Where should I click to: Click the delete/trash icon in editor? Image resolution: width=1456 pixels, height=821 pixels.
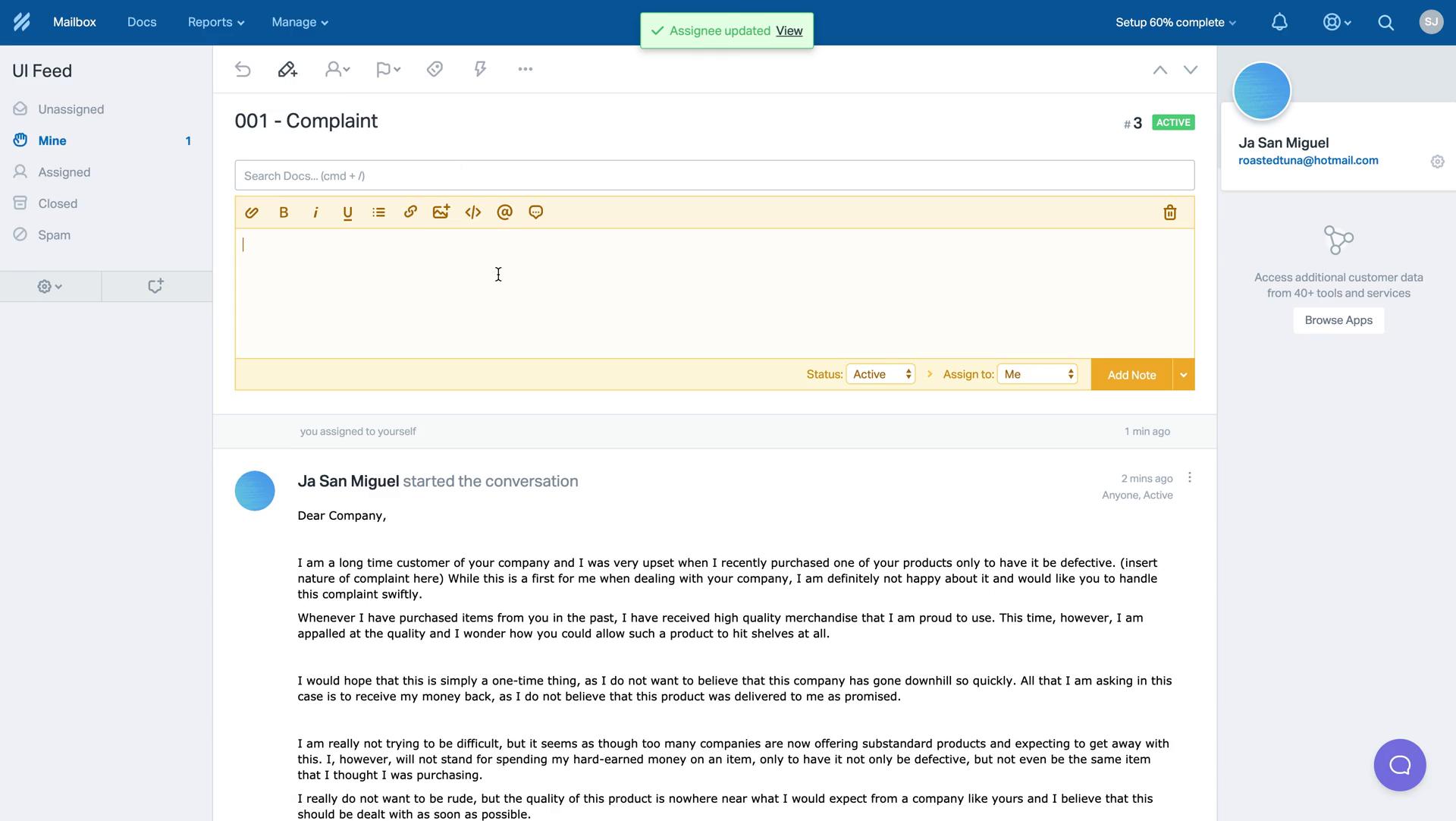[x=1170, y=212]
